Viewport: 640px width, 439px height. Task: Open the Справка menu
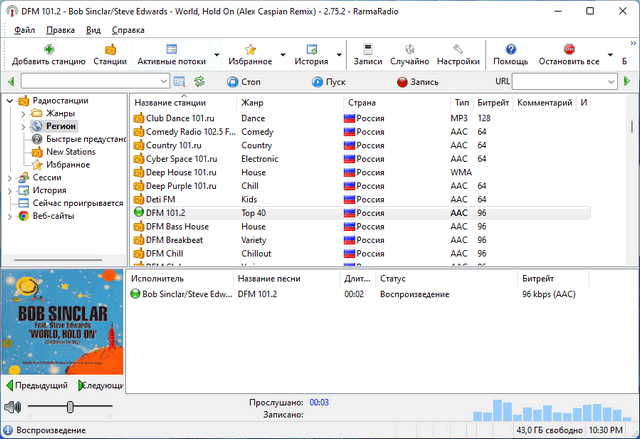pos(128,30)
